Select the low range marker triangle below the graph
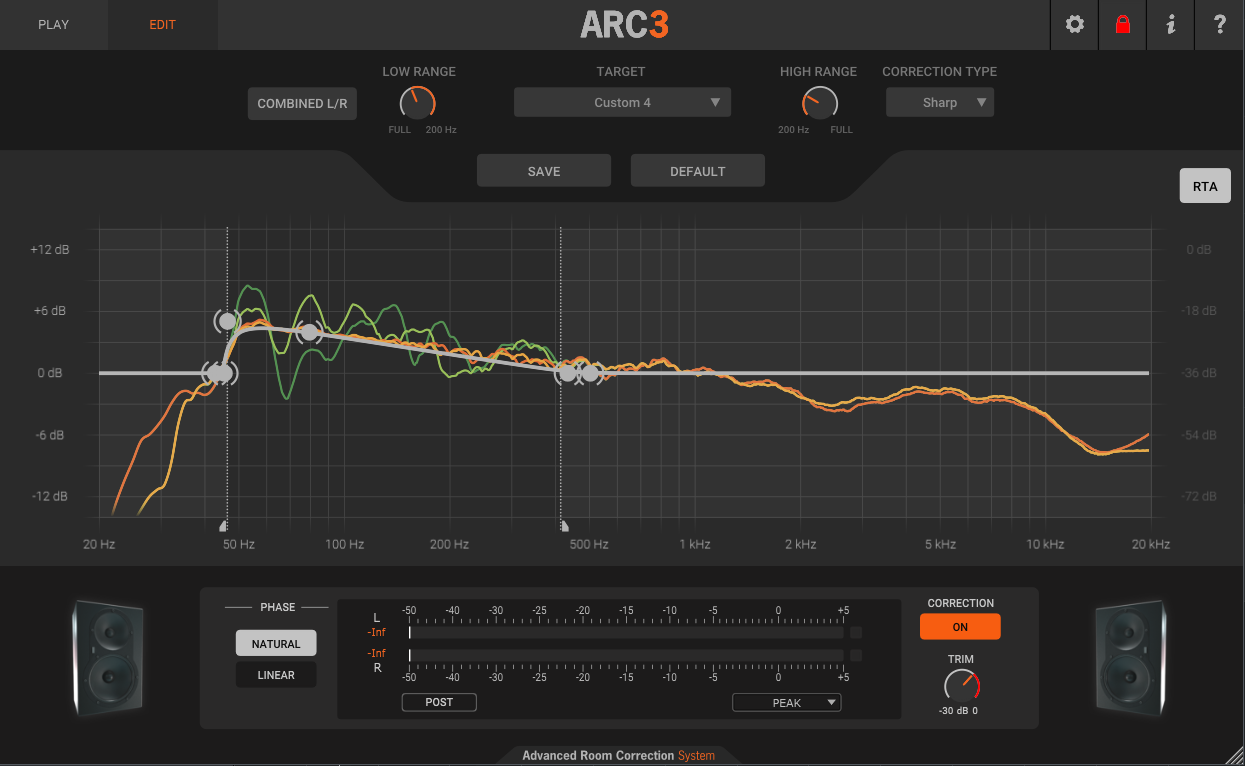The image size is (1245, 766). click(x=224, y=525)
